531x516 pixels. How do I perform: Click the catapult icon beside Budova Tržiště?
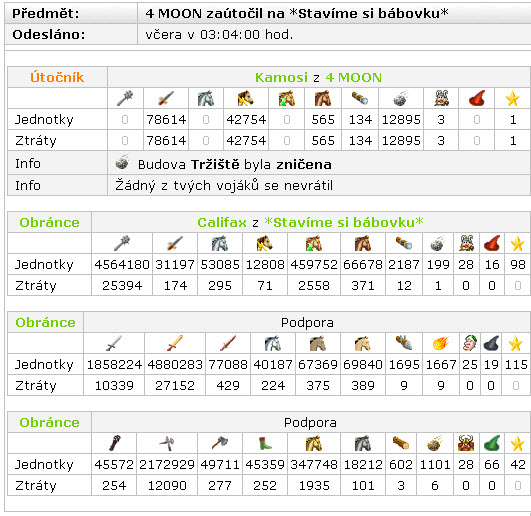pos(122,162)
